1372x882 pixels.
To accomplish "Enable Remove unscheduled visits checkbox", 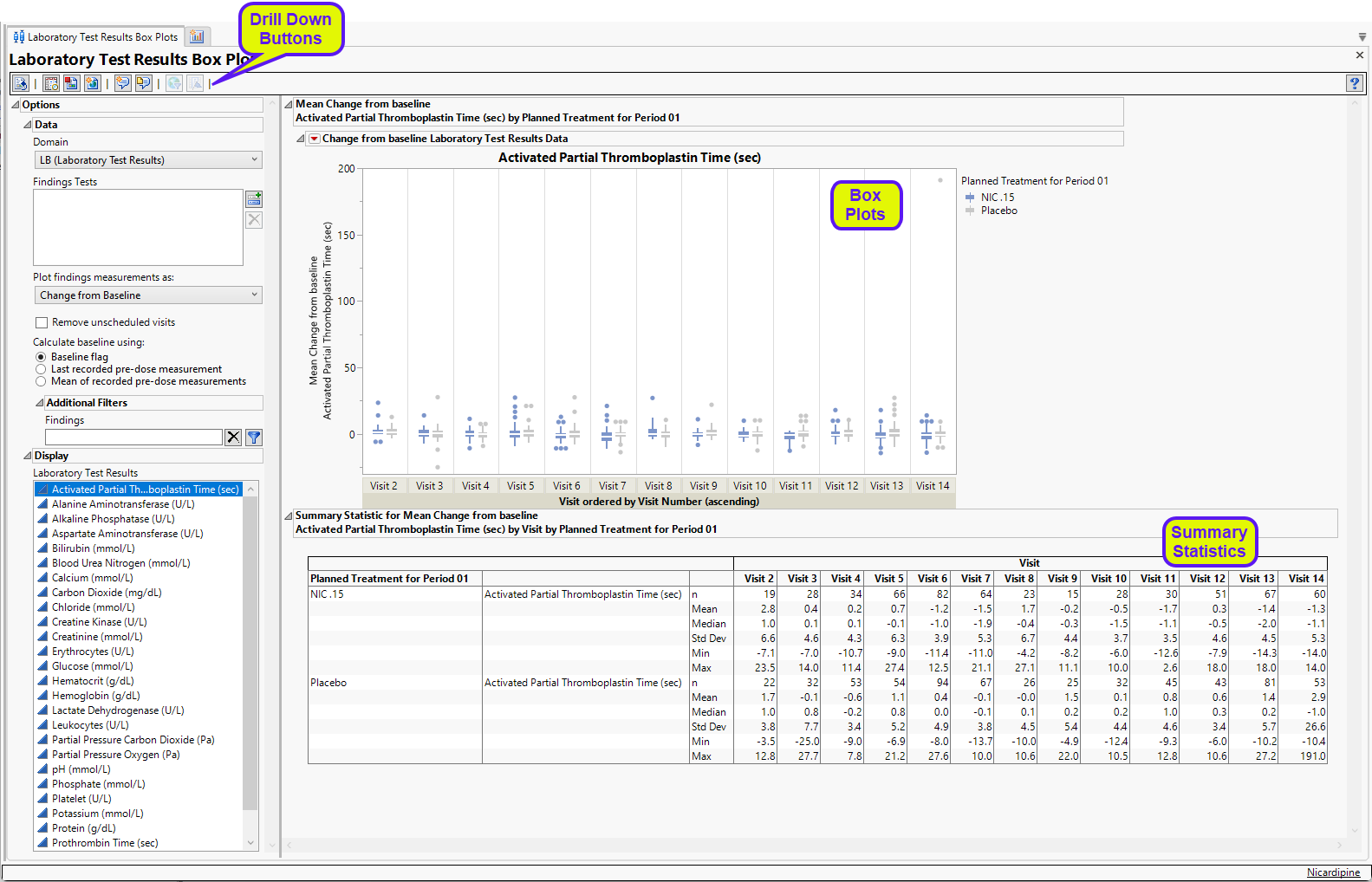I will pyautogui.click(x=42, y=322).
